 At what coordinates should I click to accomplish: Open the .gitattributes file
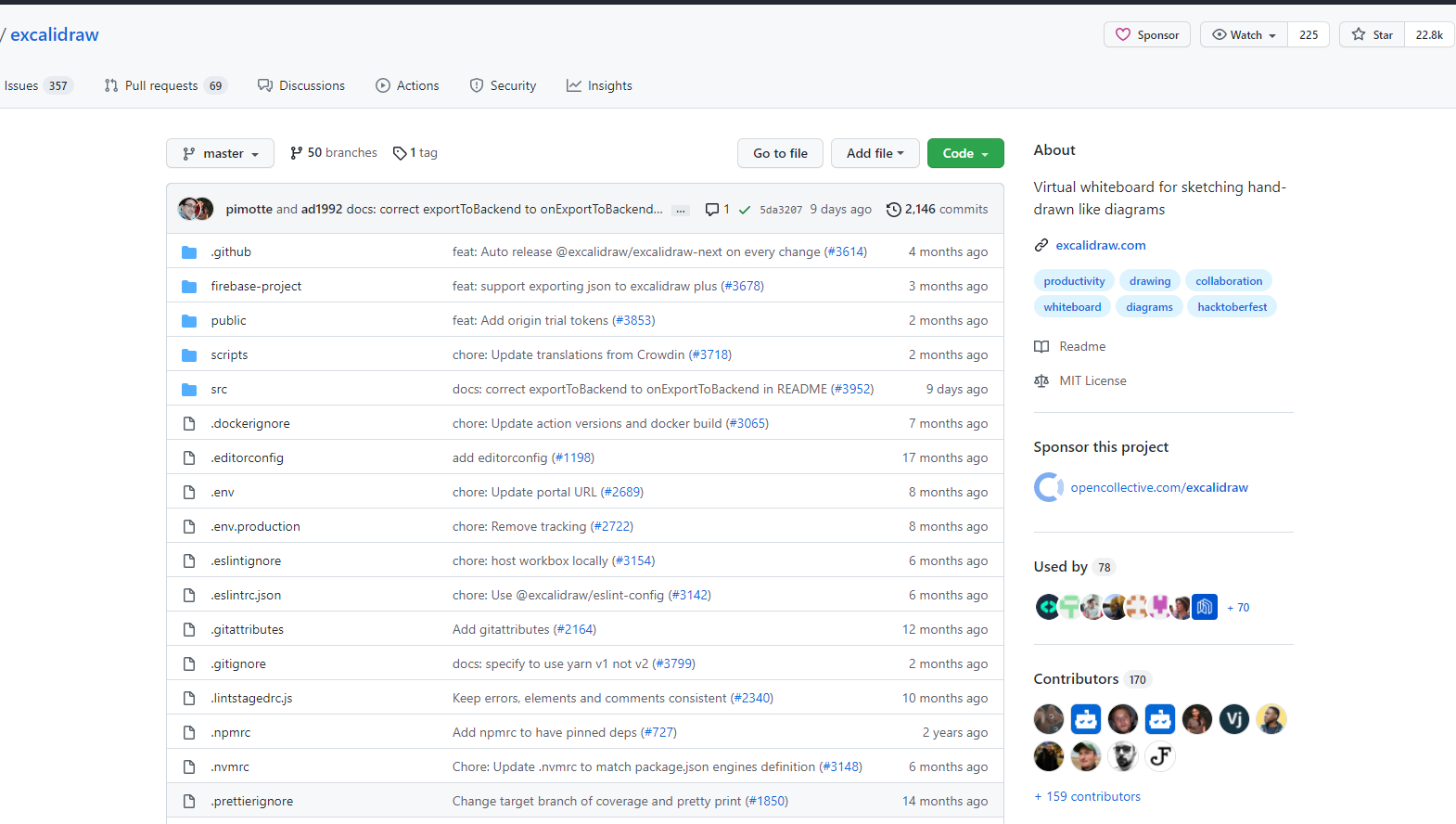(248, 630)
